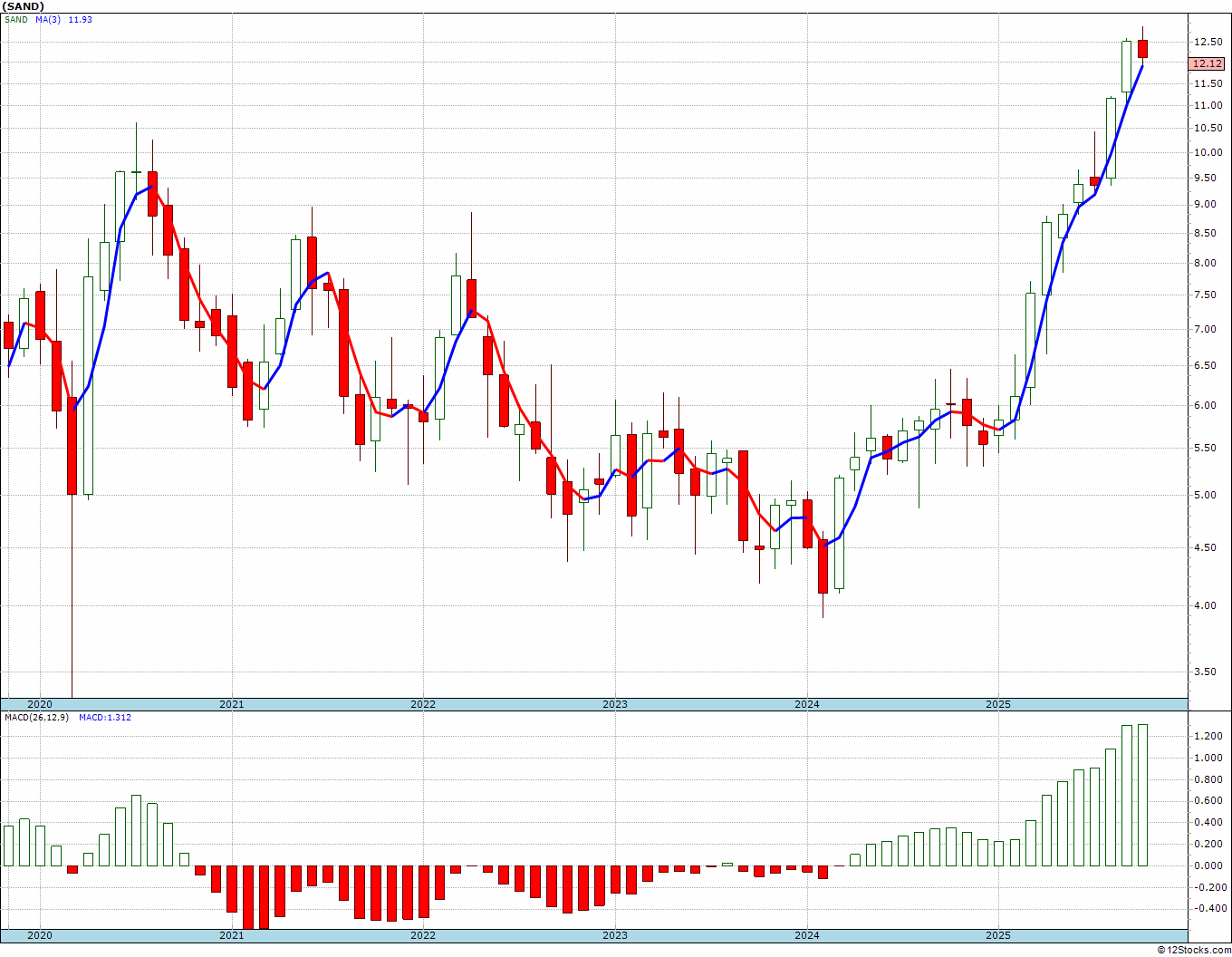This screenshot has width=1232, height=957.
Task: Click the "(SAND)" chart title
Action: tap(23, 6)
